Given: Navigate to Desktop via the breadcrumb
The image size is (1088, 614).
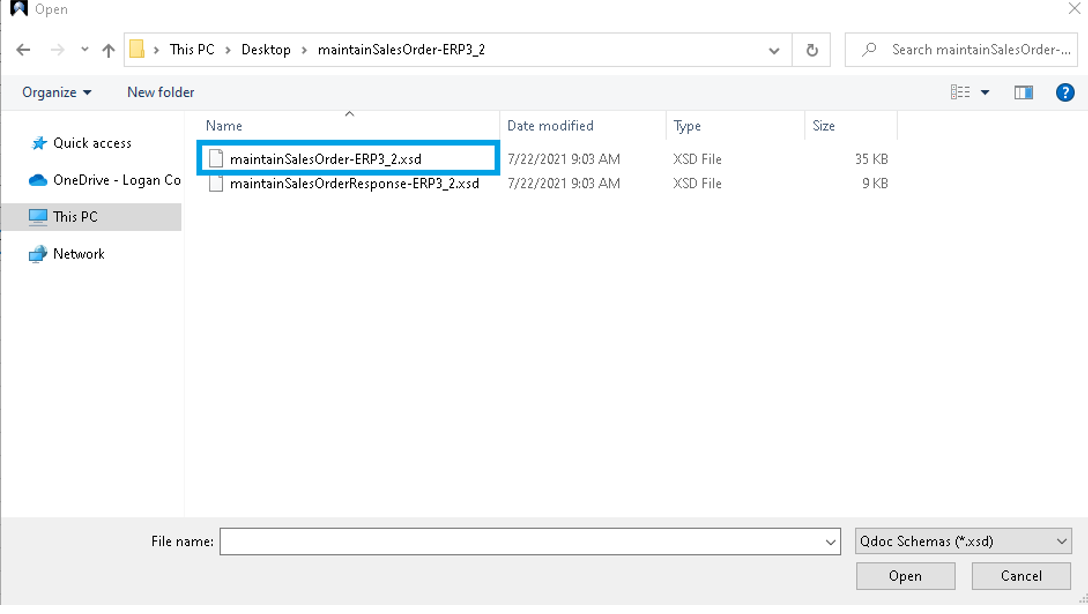Looking at the screenshot, I should point(266,47).
